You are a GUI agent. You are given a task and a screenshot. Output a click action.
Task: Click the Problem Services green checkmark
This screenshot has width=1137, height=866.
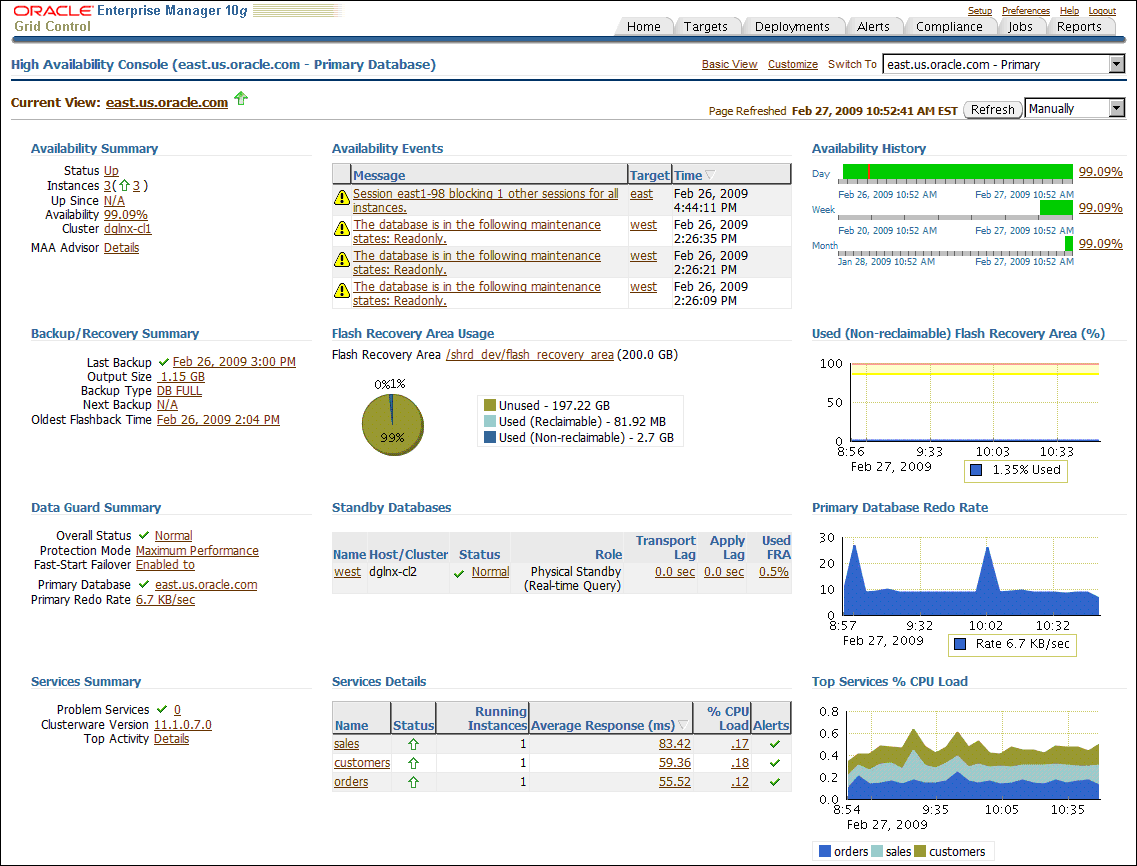point(162,709)
